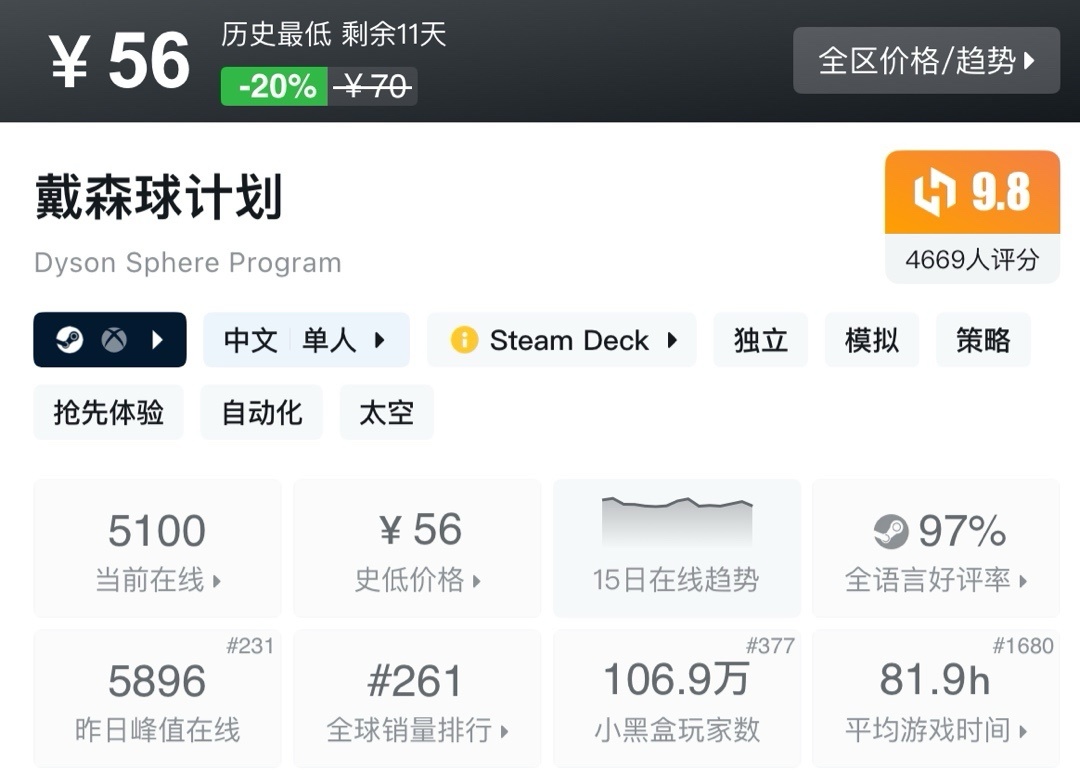The height and width of the screenshot is (784, 1080).
Task: Open 全球销量排行 #261 ranking
Action: [417, 698]
